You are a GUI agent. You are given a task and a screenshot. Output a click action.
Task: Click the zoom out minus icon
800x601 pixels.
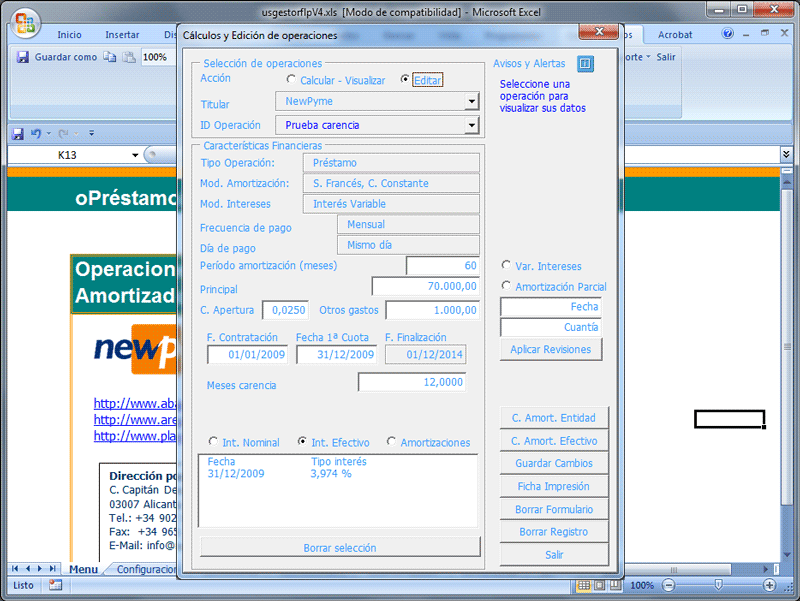coord(669,585)
